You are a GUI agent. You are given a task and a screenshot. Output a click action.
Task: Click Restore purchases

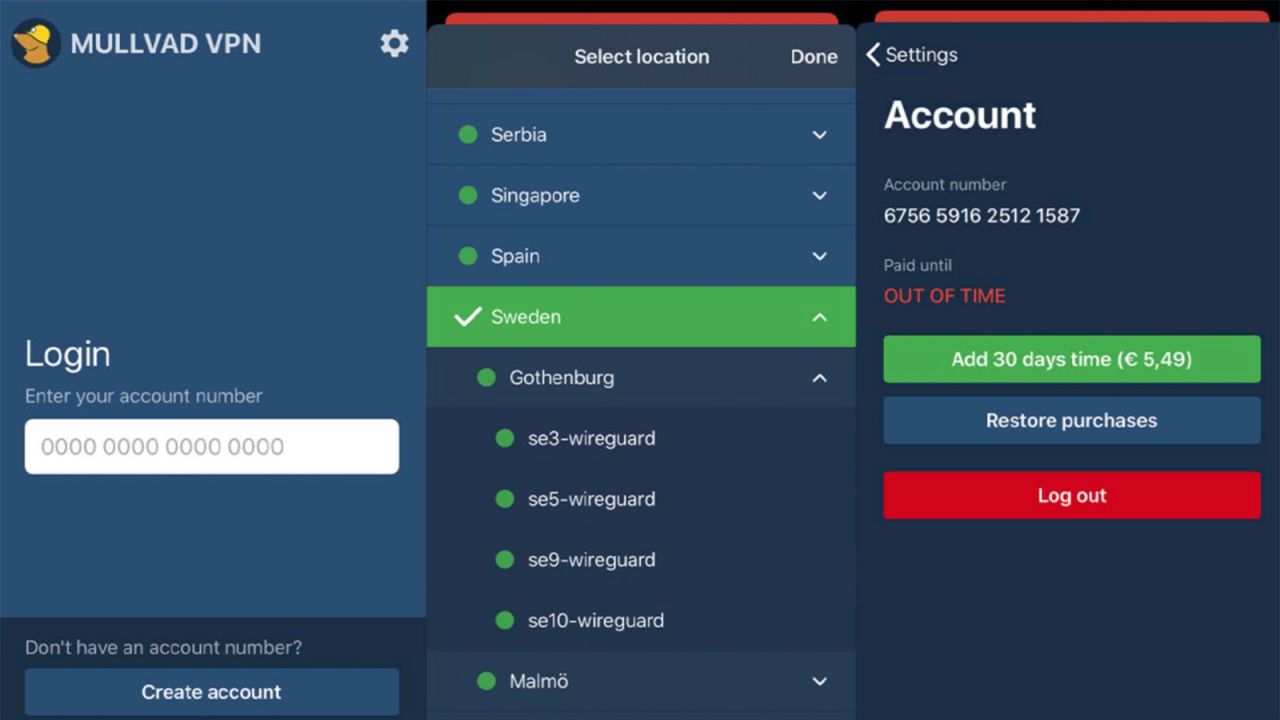[1072, 420]
